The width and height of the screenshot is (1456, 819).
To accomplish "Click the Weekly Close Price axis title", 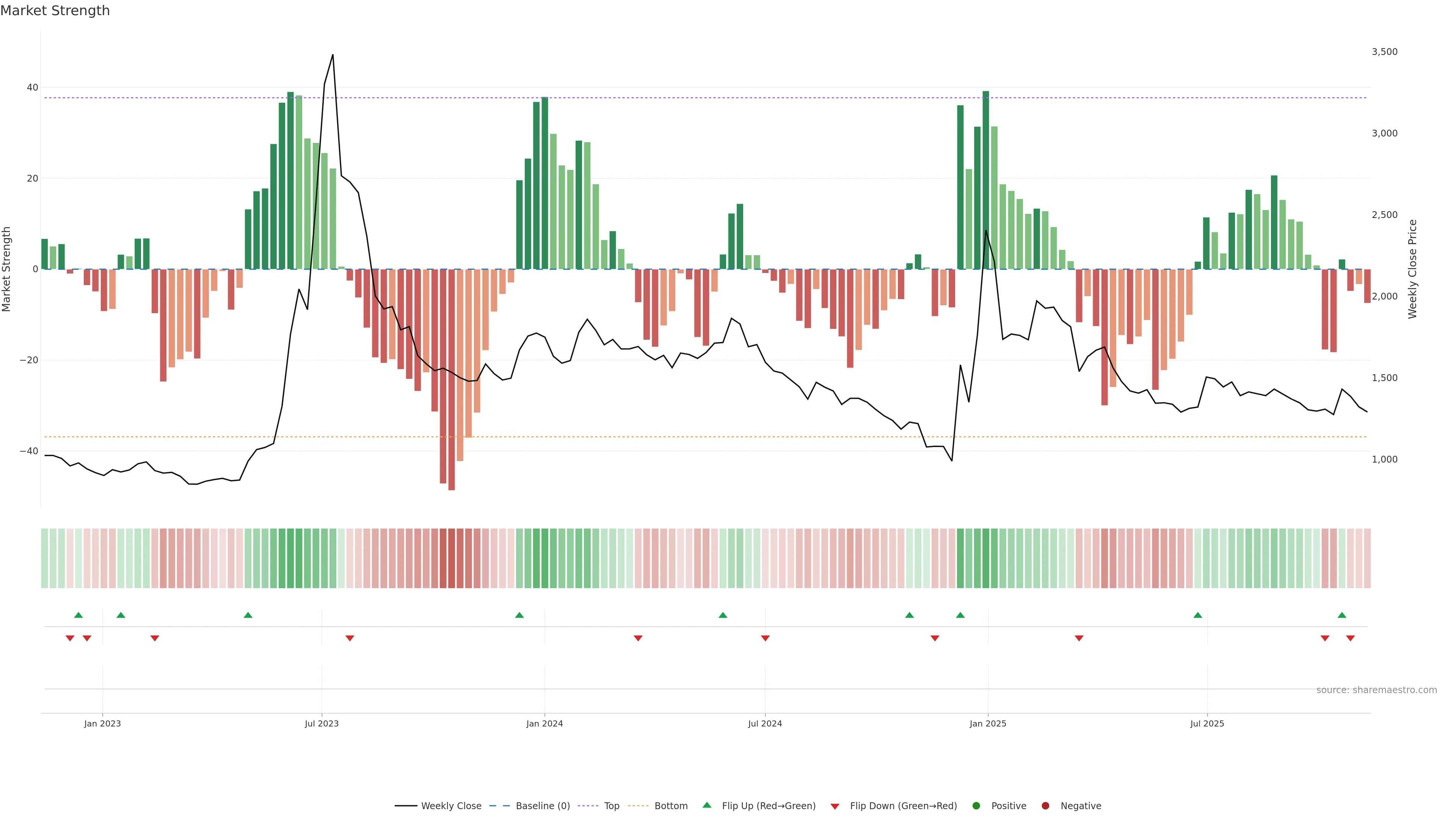I will (1412, 269).
